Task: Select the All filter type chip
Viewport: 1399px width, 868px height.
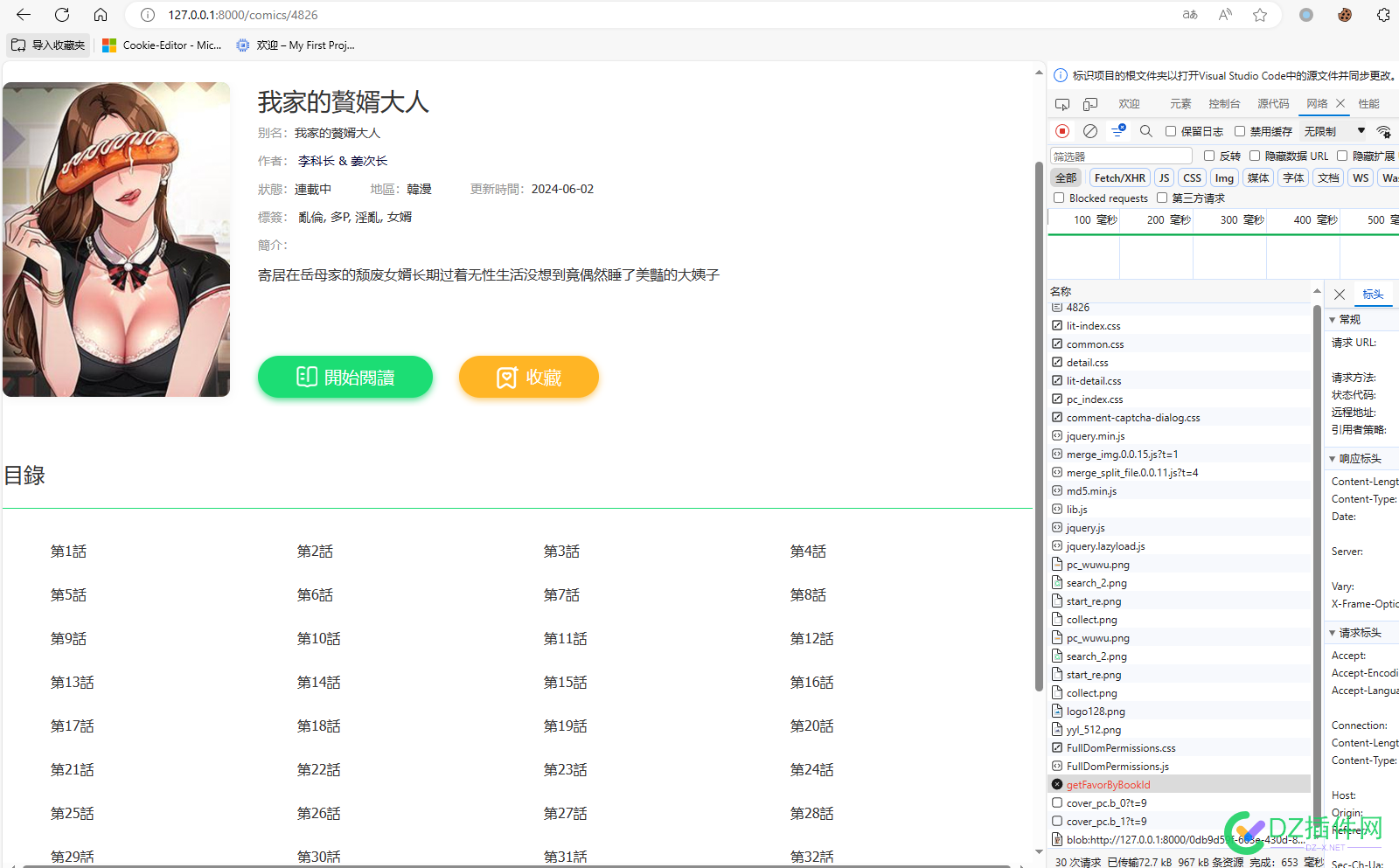Action: (x=1066, y=177)
